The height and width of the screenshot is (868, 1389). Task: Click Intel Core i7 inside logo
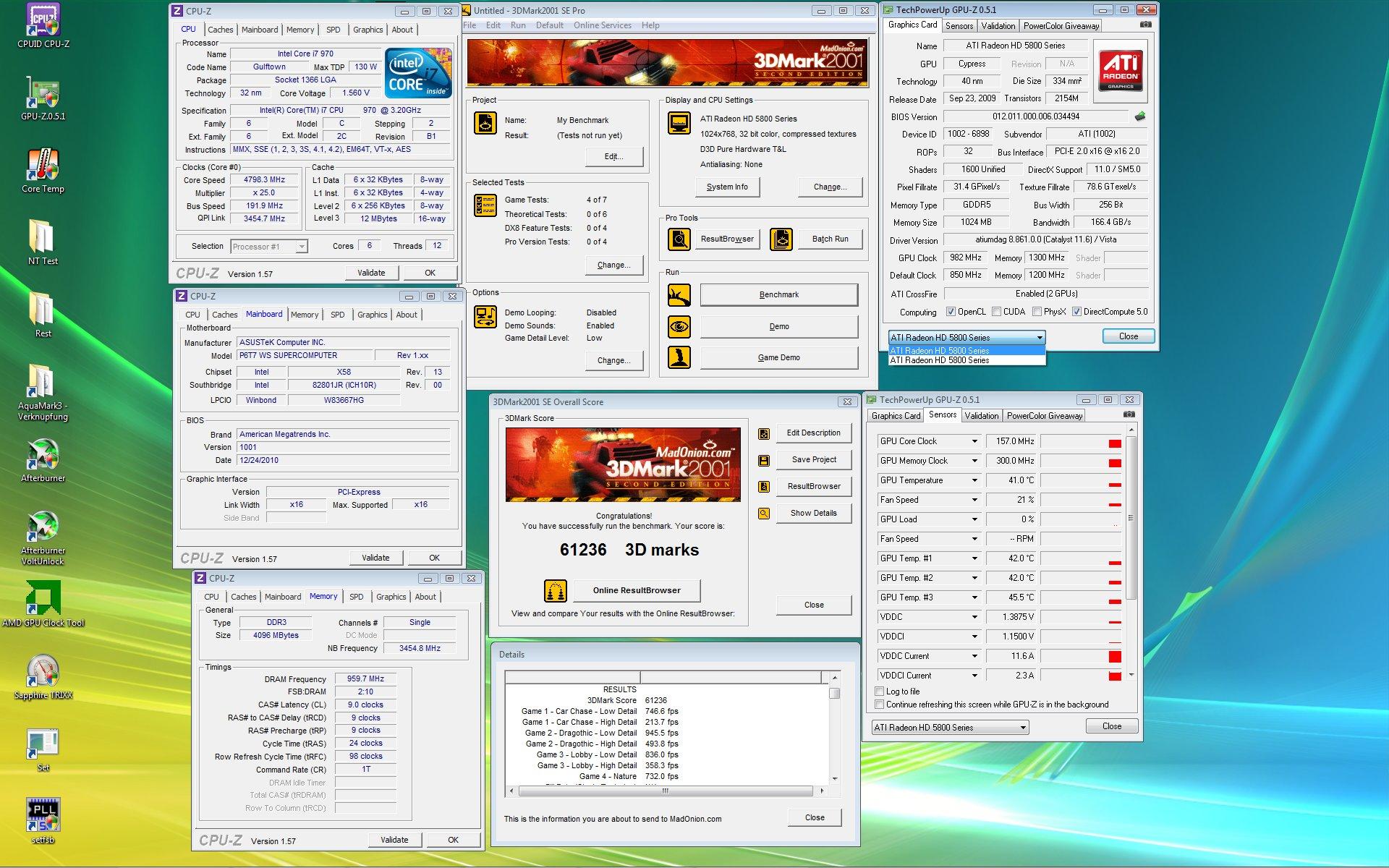(418, 72)
